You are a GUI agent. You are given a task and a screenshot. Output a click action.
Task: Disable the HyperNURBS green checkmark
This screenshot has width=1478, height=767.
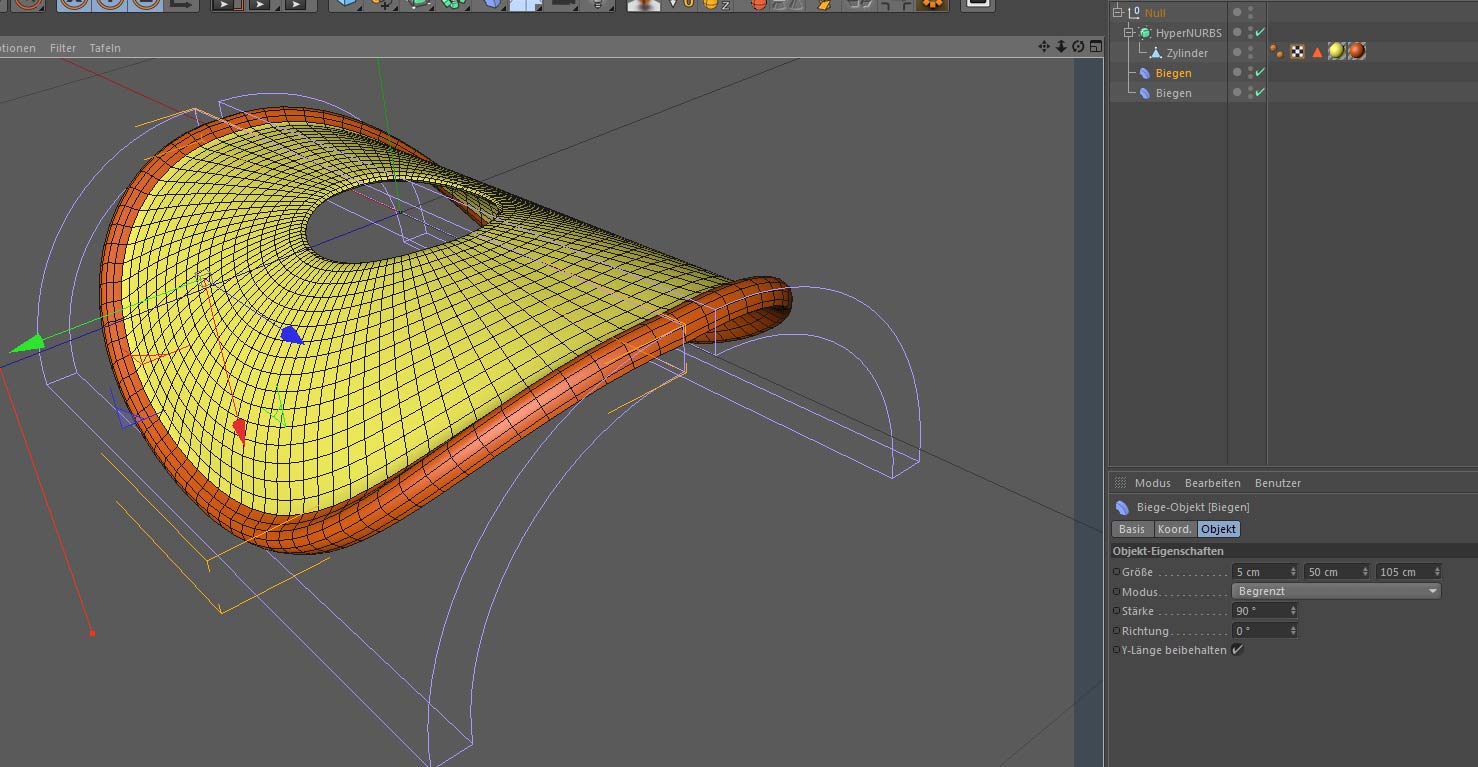(1260, 33)
